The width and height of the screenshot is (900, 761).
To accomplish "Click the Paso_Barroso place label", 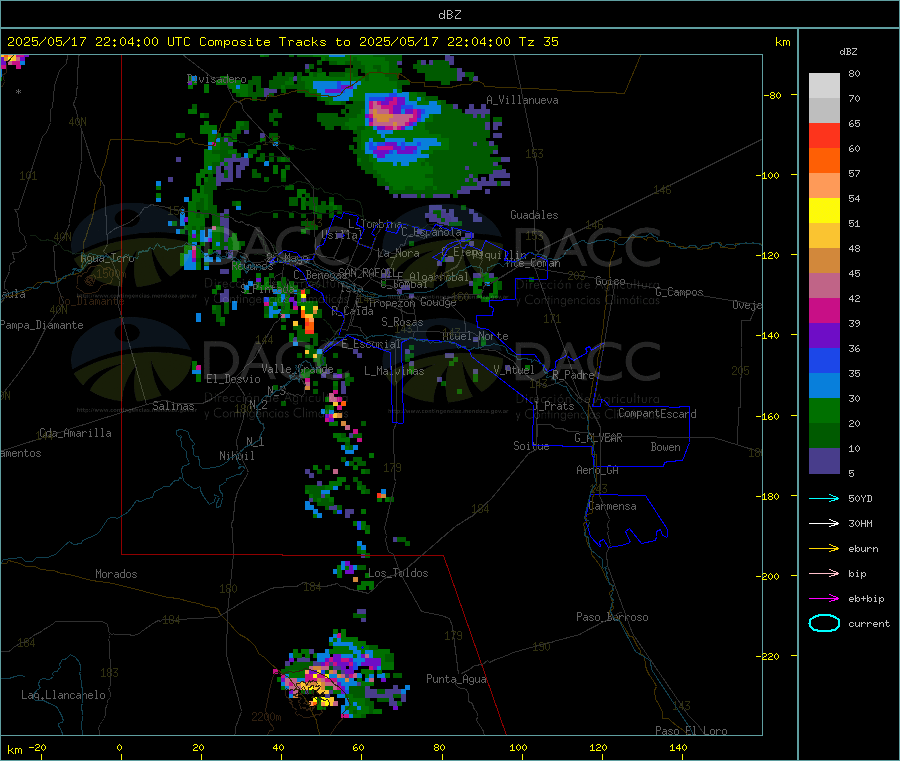I will pos(612,618).
